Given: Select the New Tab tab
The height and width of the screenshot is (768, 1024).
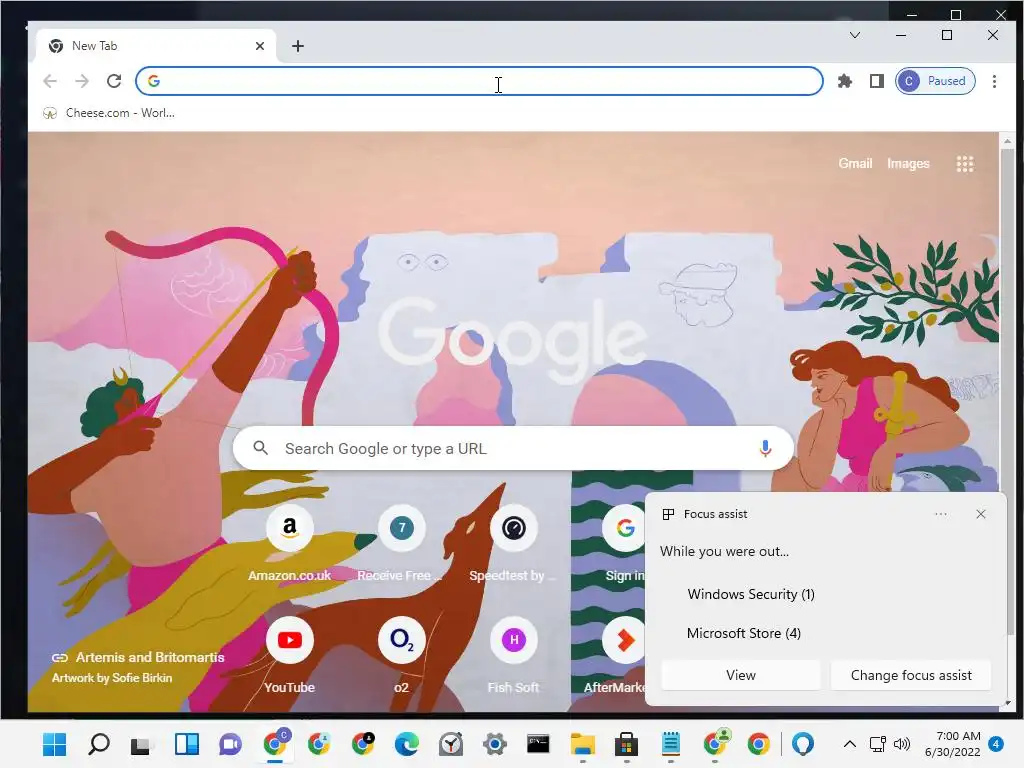Looking at the screenshot, I should point(155,46).
